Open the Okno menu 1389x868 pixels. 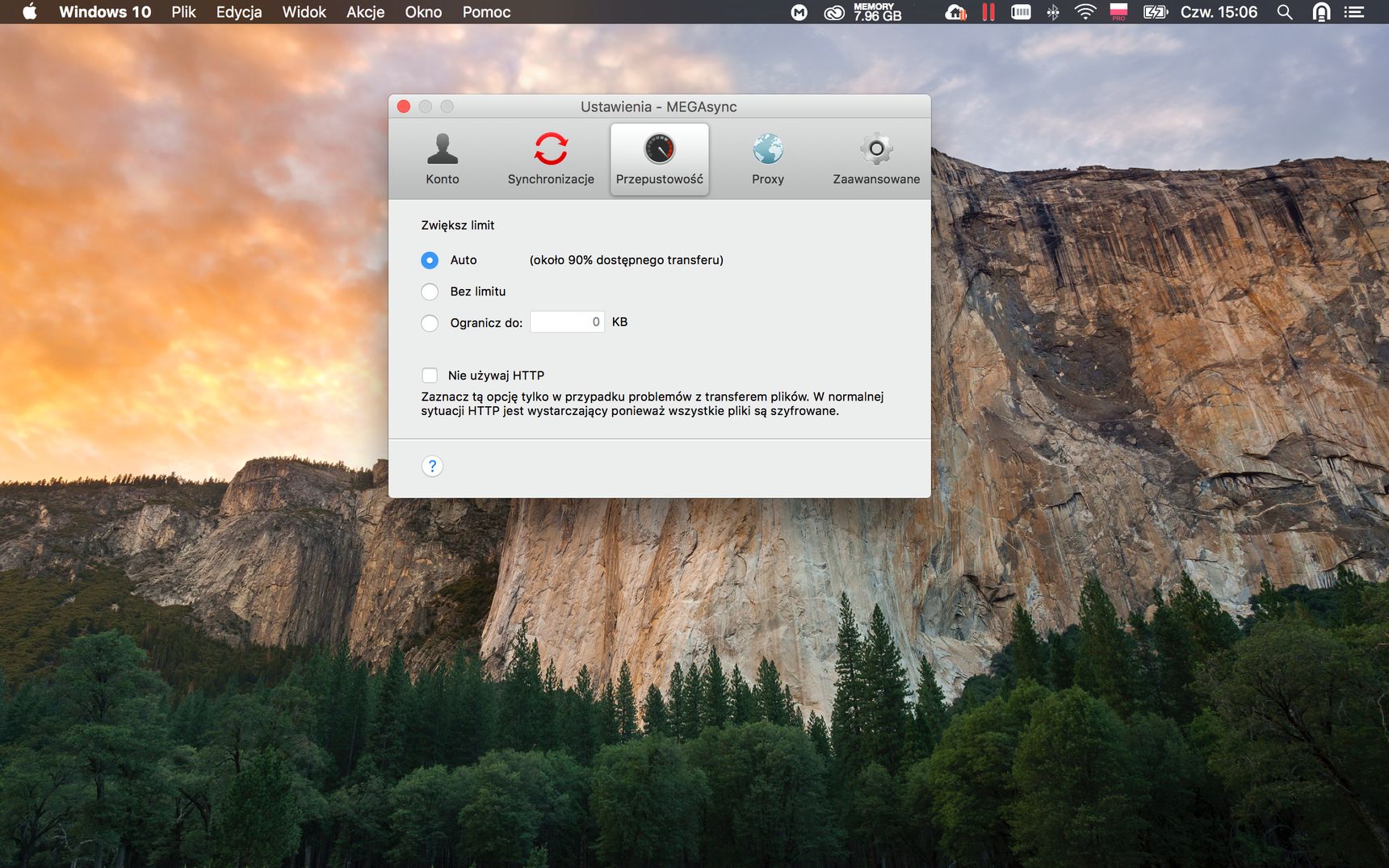[423, 12]
